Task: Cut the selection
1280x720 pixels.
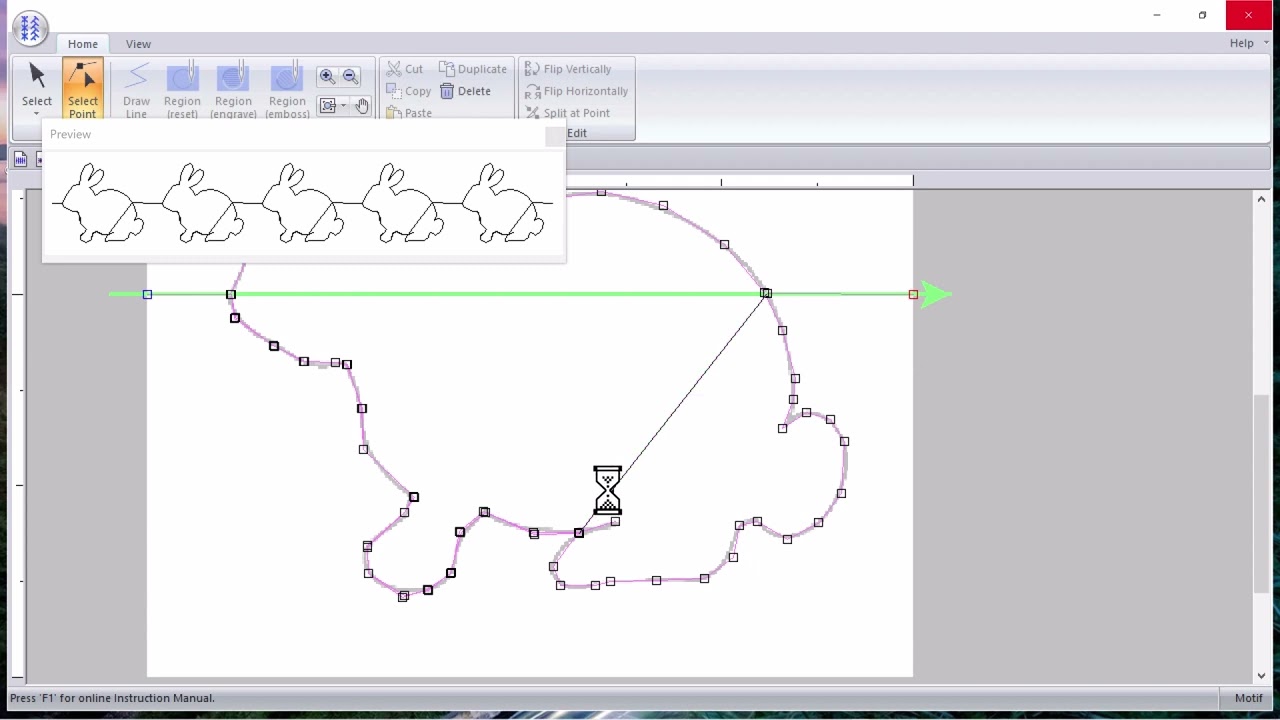Action: click(405, 69)
